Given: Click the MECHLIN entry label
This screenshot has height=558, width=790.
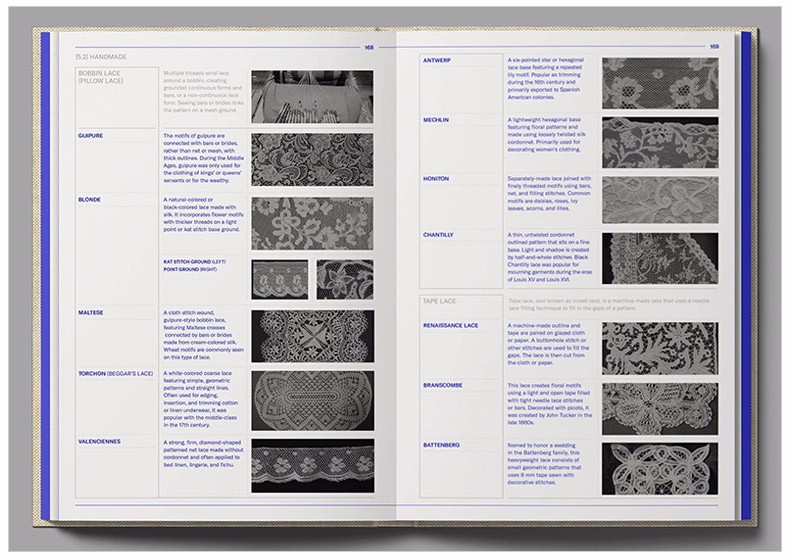Looking at the screenshot, I should click(x=437, y=120).
